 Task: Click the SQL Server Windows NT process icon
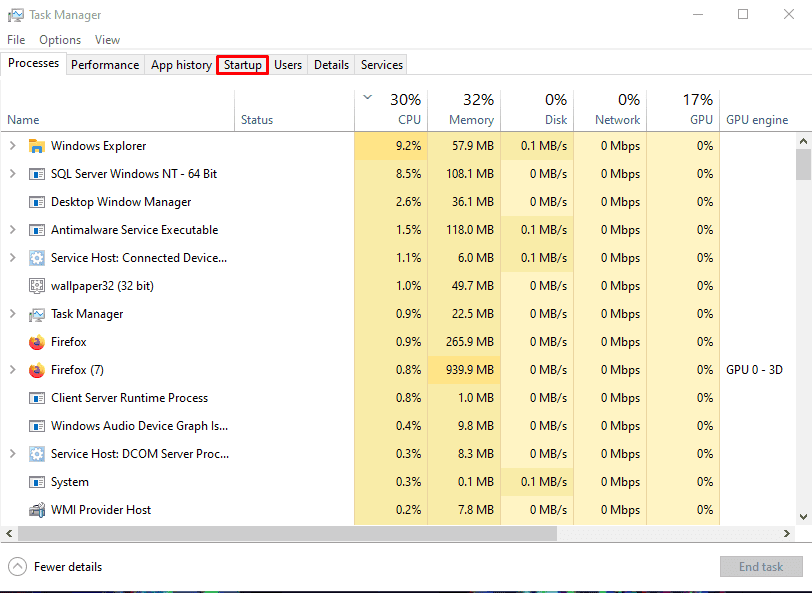pyautogui.click(x=36, y=174)
